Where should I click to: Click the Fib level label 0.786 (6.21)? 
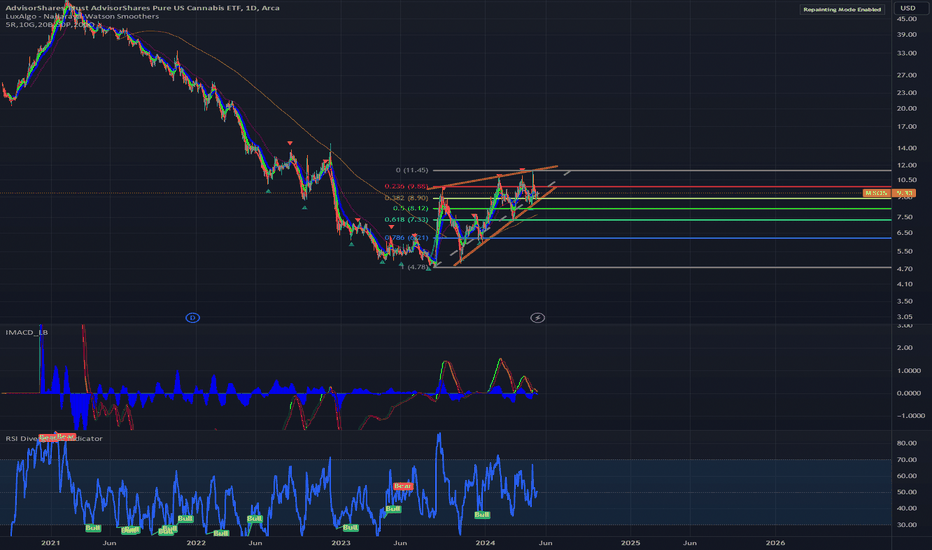point(406,238)
